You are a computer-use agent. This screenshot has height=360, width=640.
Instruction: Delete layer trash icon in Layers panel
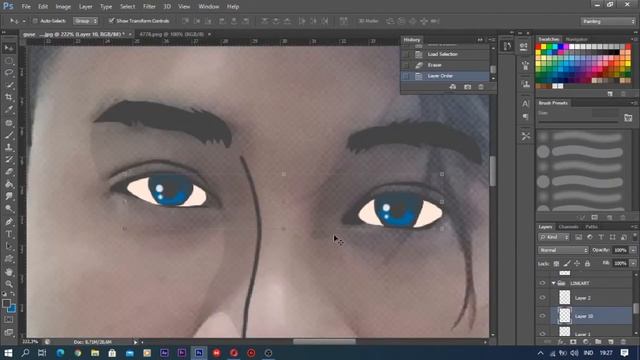pyautogui.click(x=623, y=342)
